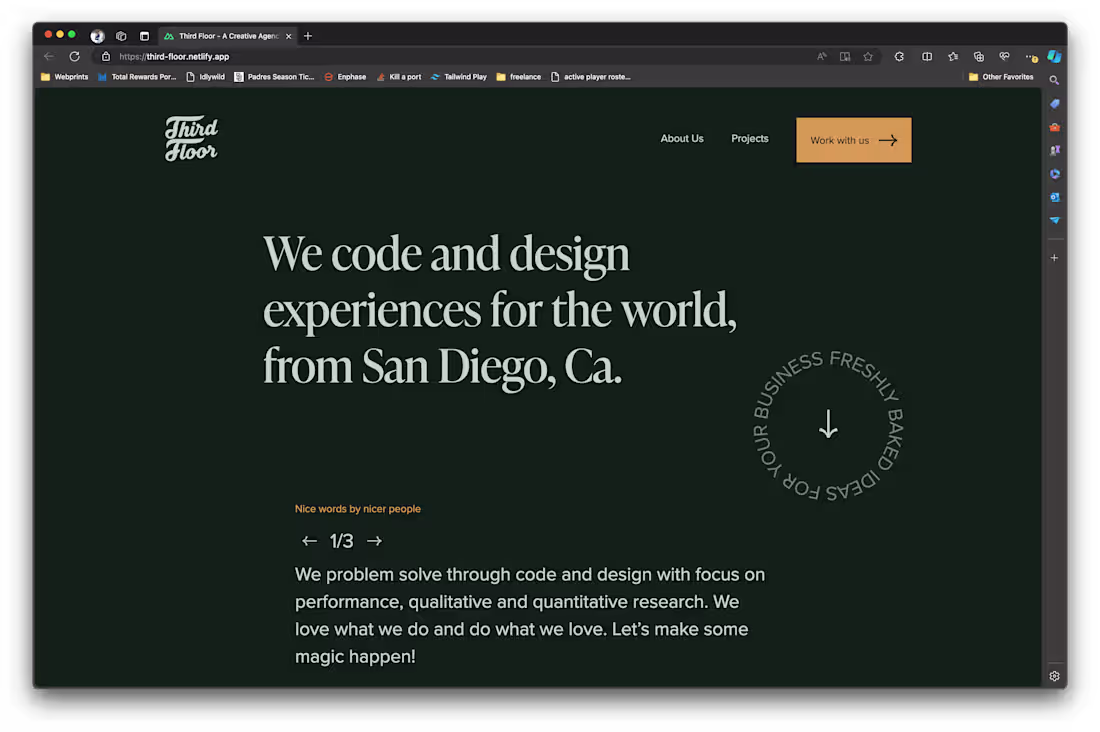Open Browser essentials heart icon
The width and height of the screenshot is (1100, 732).
(1004, 57)
